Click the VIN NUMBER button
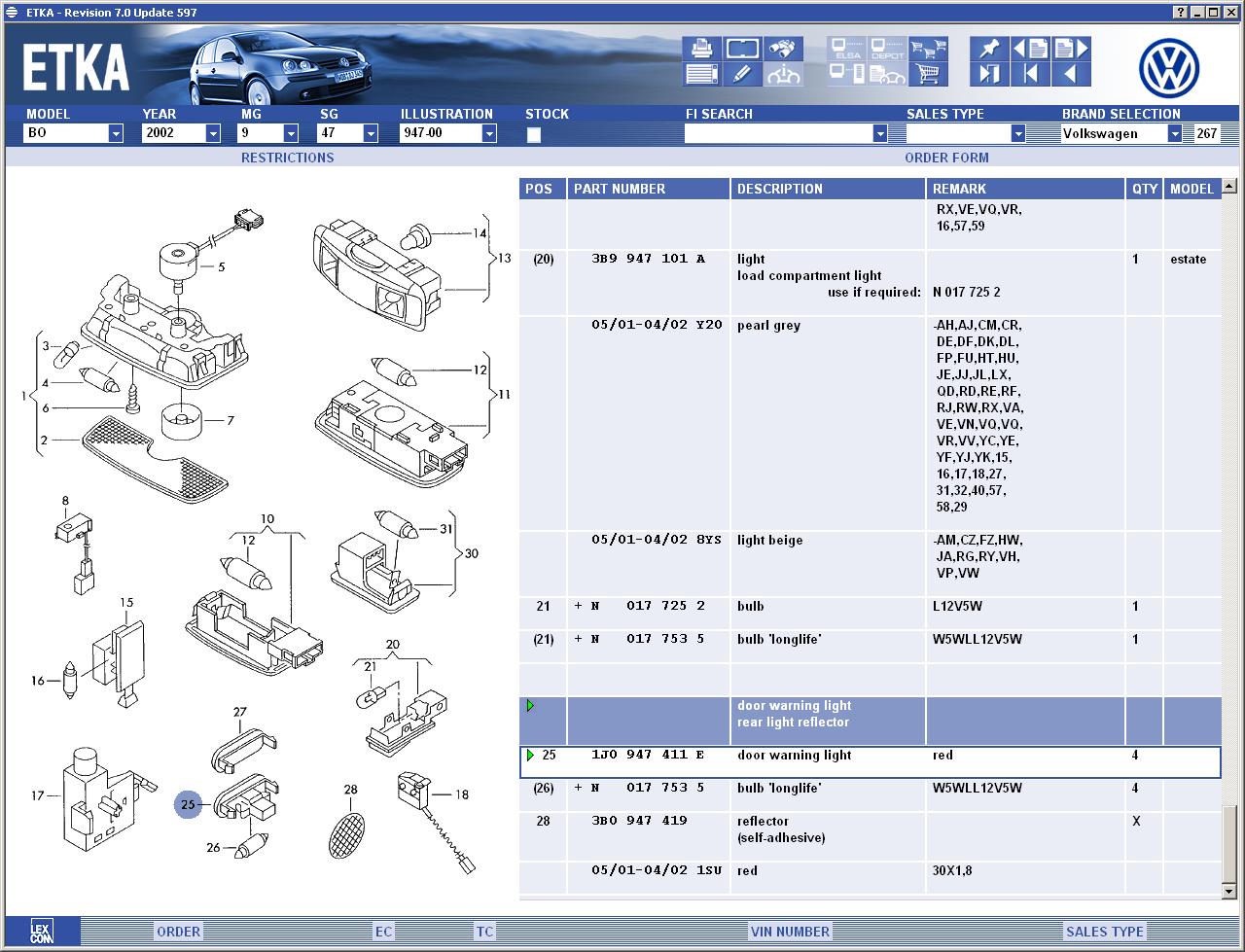Viewport: 1245px width, 952px height. pyautogui.click(x=790, y=932)
